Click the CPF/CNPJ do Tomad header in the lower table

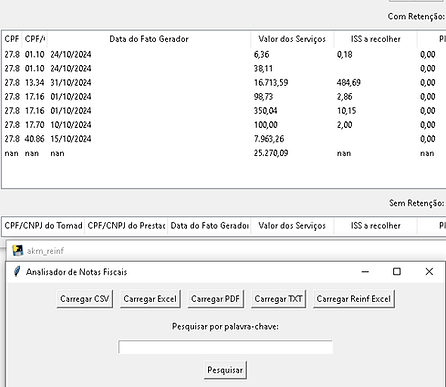click(x=43, y=226)
